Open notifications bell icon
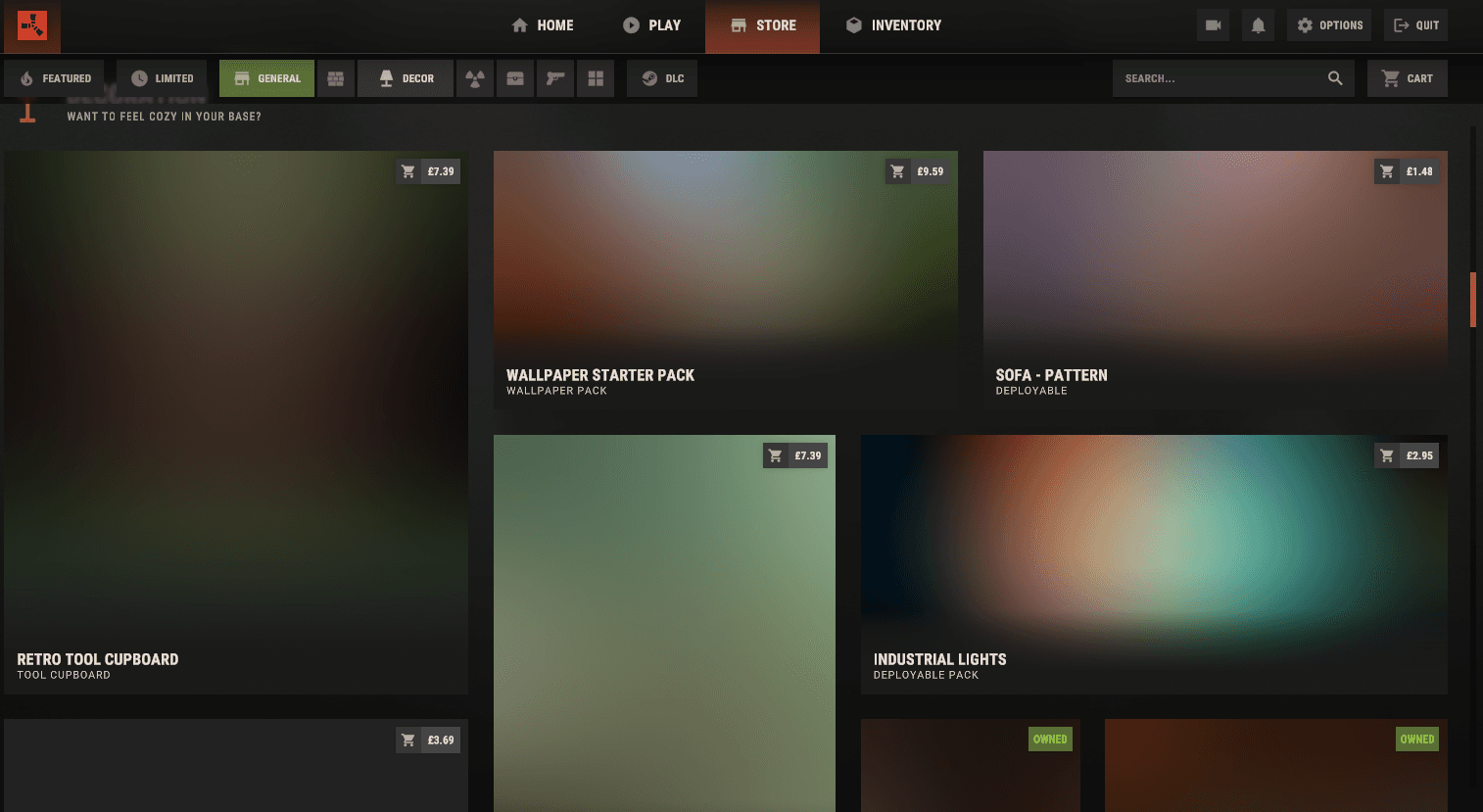This screenshot has width=1483, height=812. point(1258,25)
